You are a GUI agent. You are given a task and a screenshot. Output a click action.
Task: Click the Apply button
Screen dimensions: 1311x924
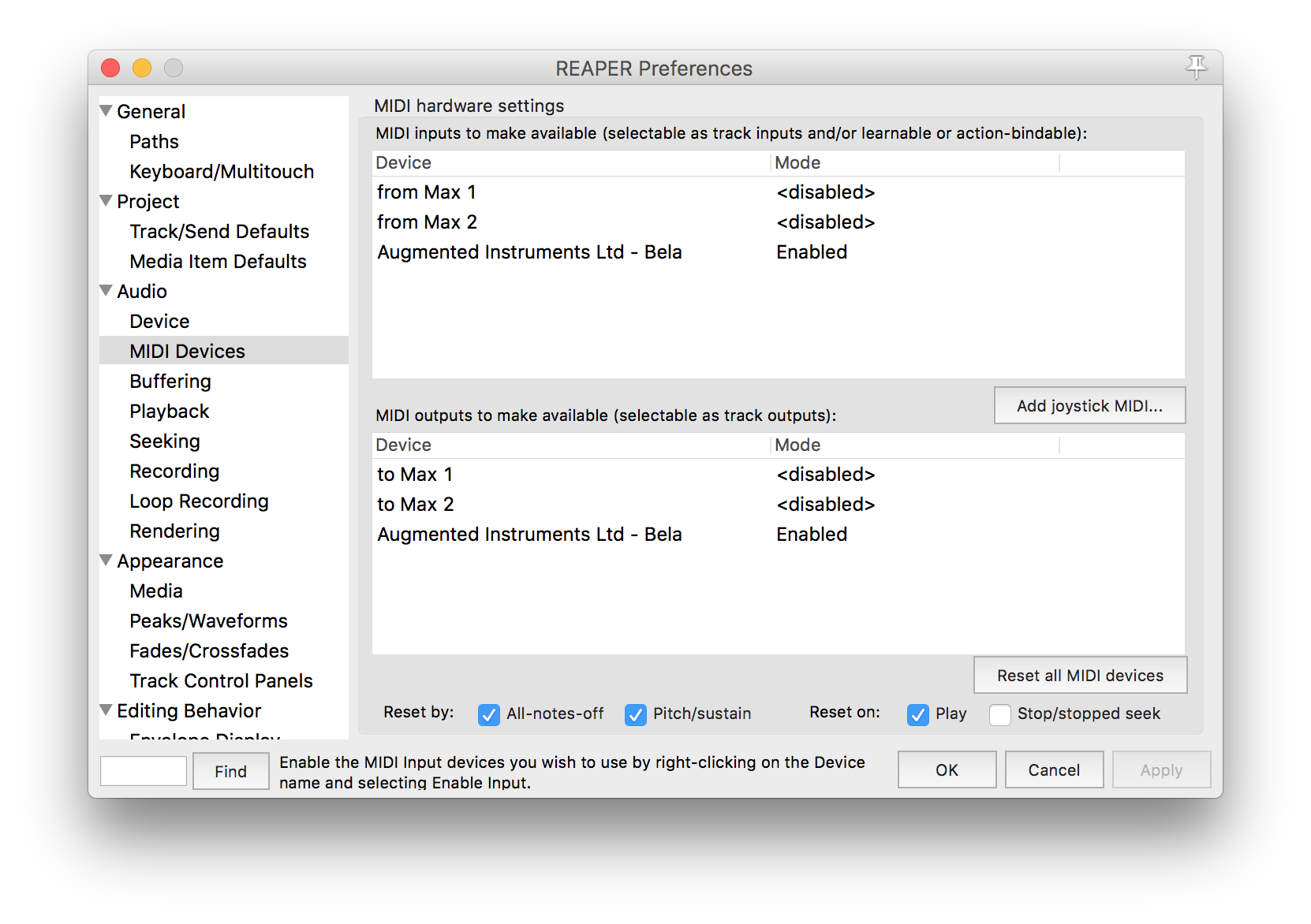point(1161,769)
